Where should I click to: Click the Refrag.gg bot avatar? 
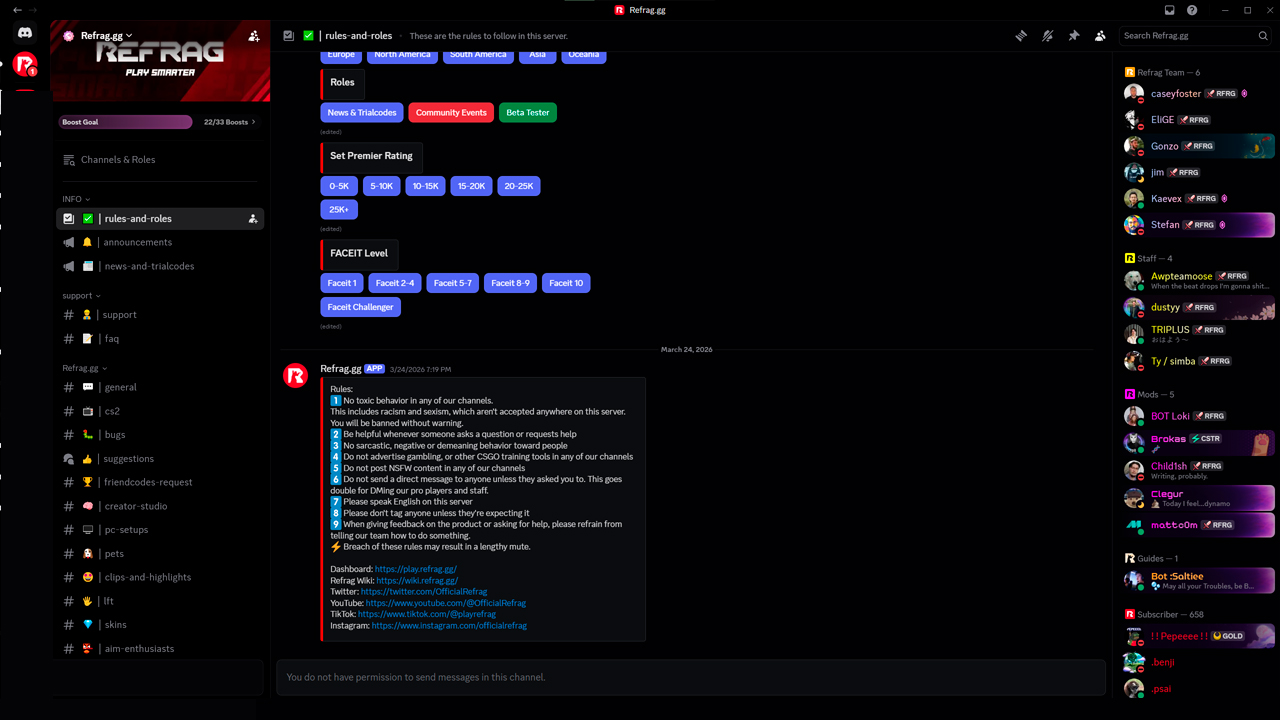[296, 375]
